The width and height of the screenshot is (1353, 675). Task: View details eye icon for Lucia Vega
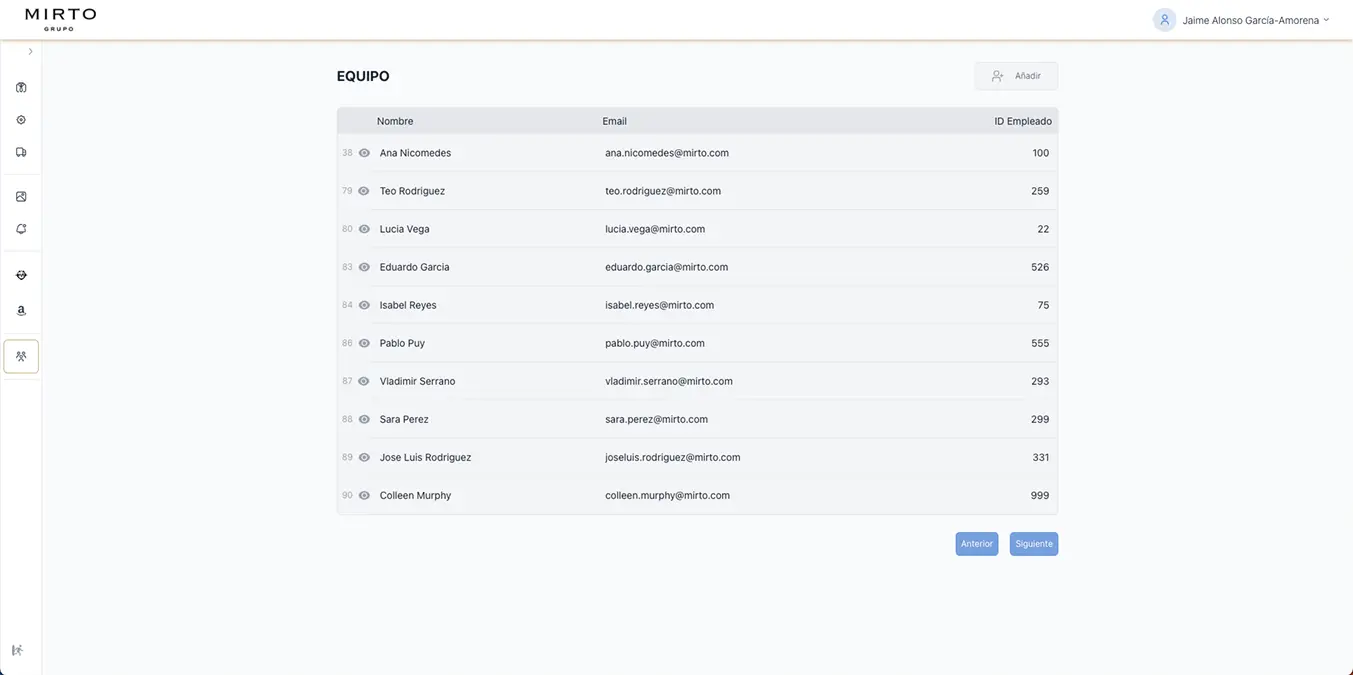364,229
